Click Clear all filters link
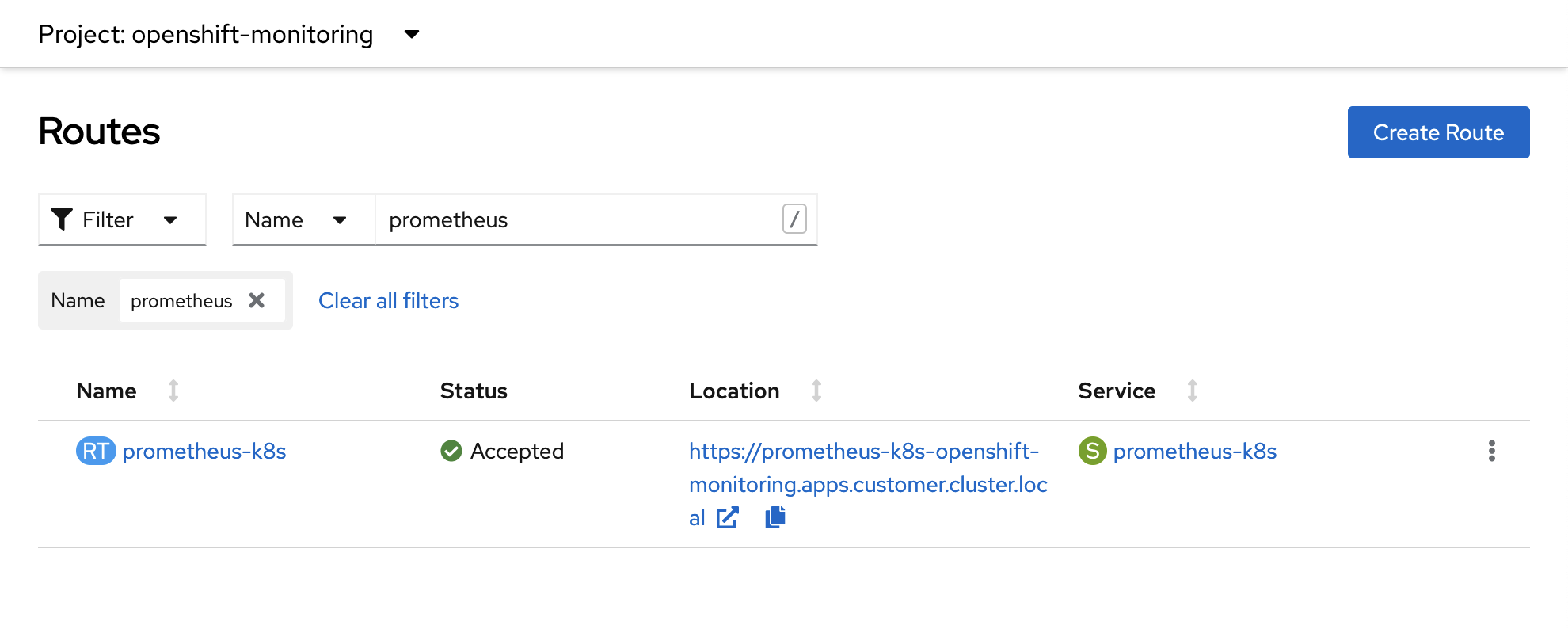This screenshot has height=629, width=1568. (388, 300)
